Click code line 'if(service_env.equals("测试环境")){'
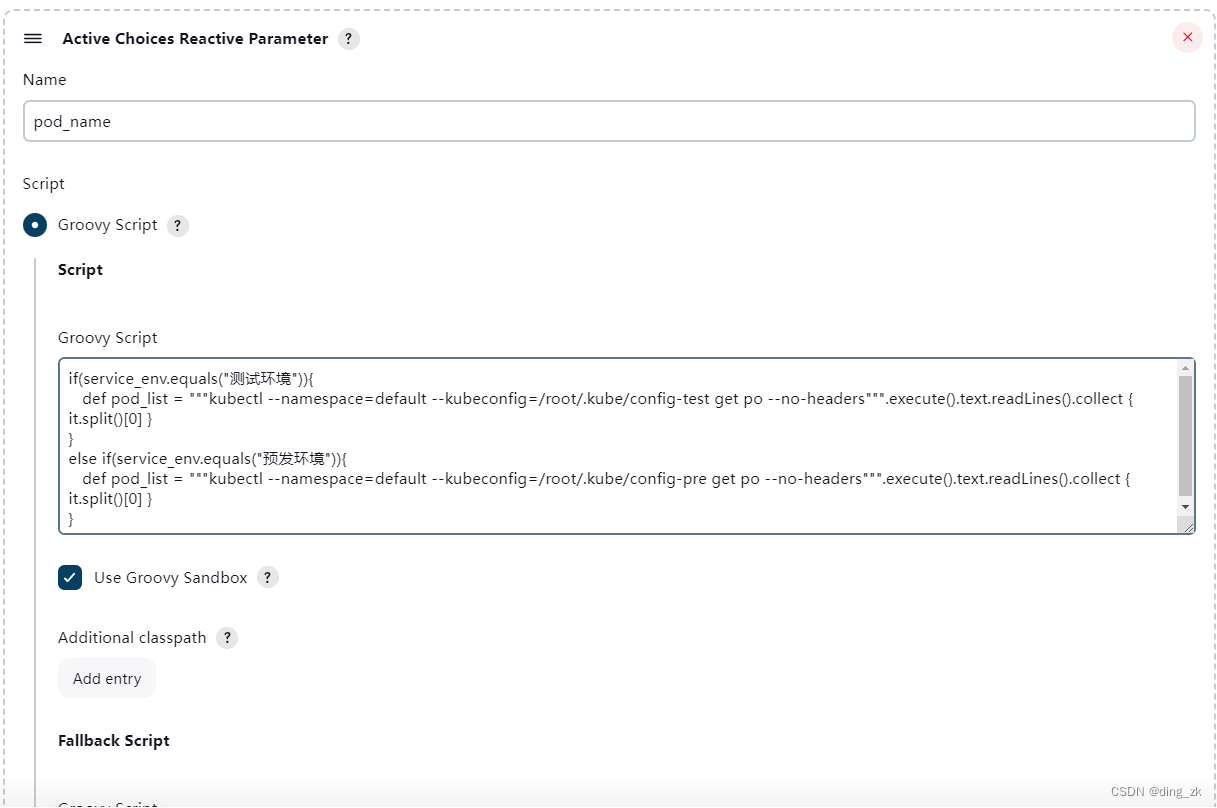The height and width of the screenshot is (808, 1217). pyautogui.click(x=191, y=379)
